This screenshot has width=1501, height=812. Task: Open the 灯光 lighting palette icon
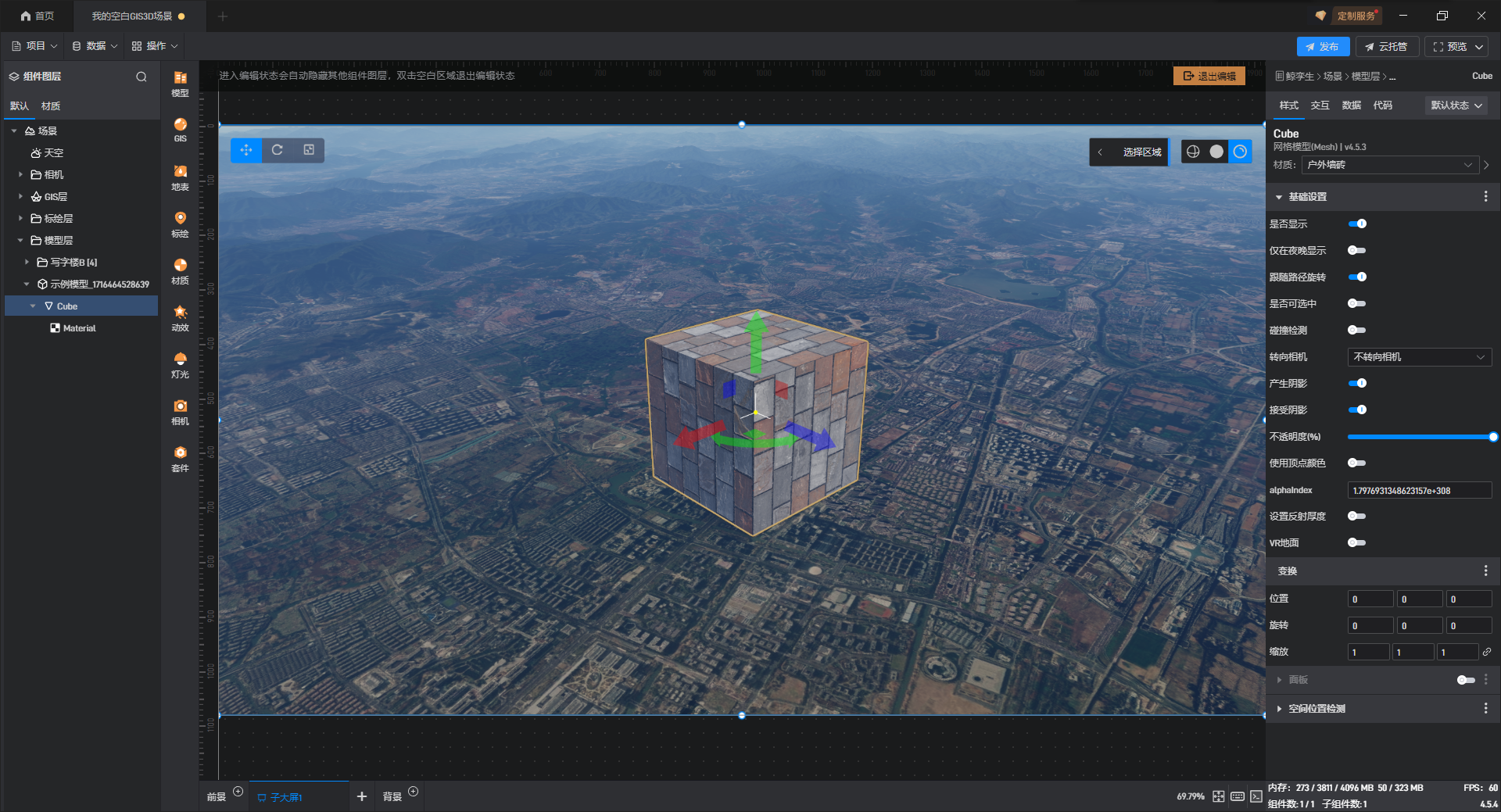[180, 364]
